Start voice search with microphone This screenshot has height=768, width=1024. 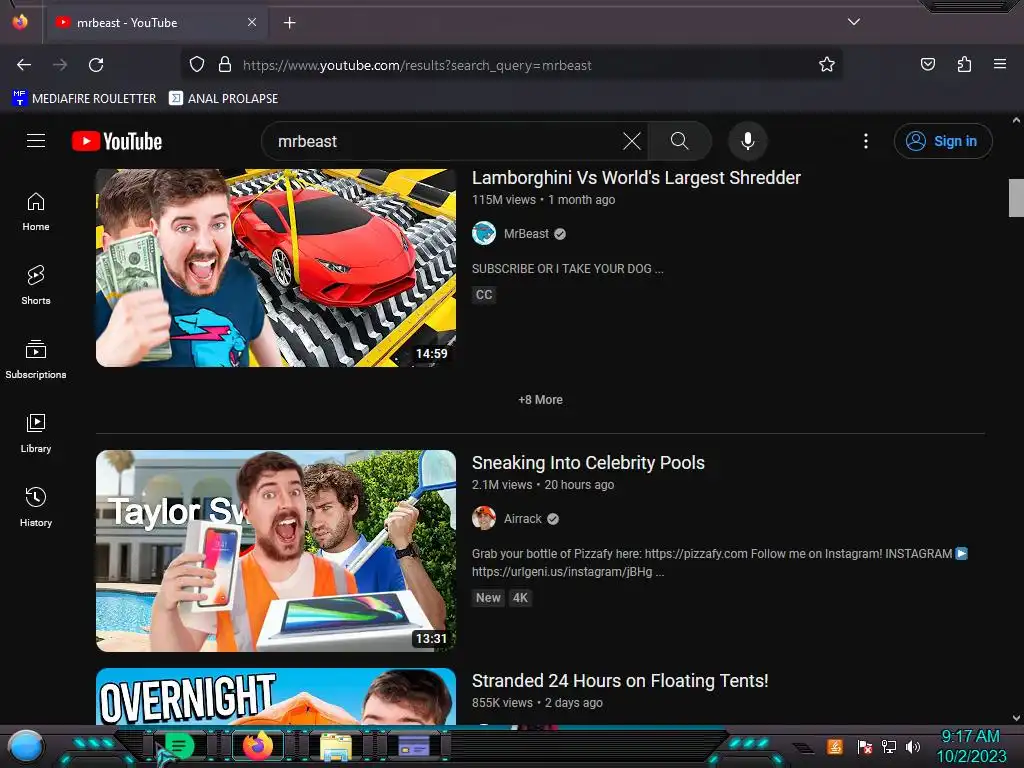(x=748, y=141)
